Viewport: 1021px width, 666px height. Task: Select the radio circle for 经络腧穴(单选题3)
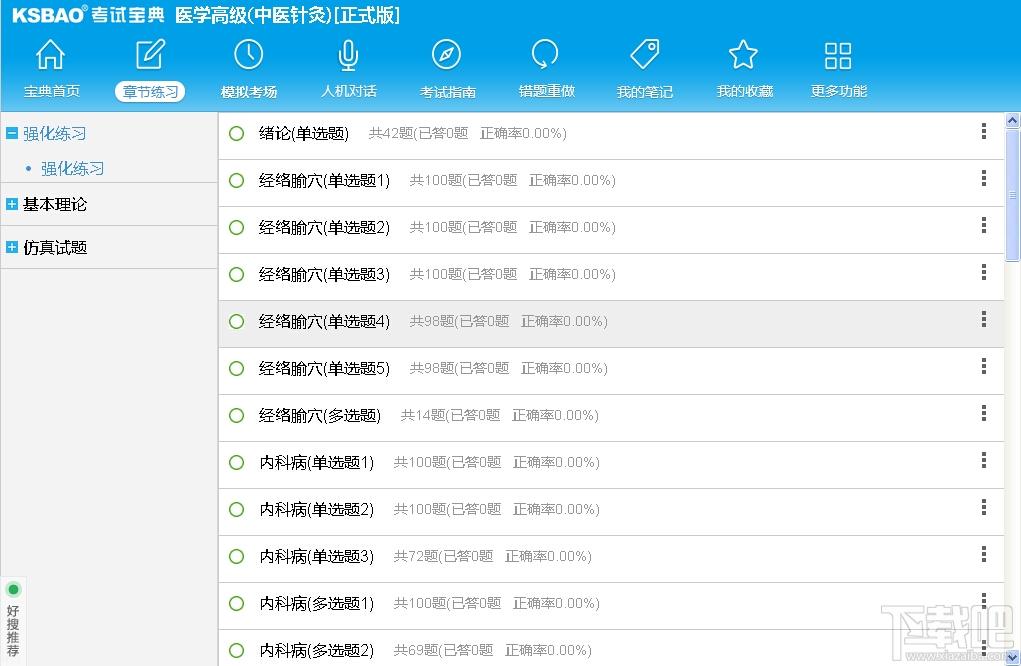(236, 274)
